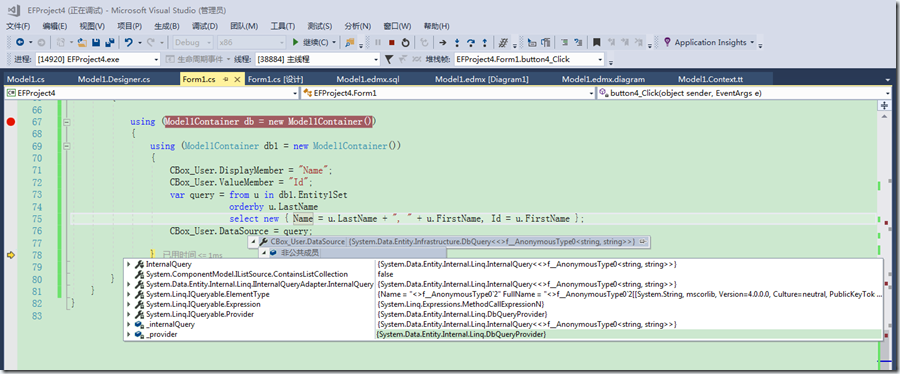Image resolution: width=900 pixels, height=374 pixels.
Task: Click line number 75 in the gutter
Action: (x=37, y=219)
